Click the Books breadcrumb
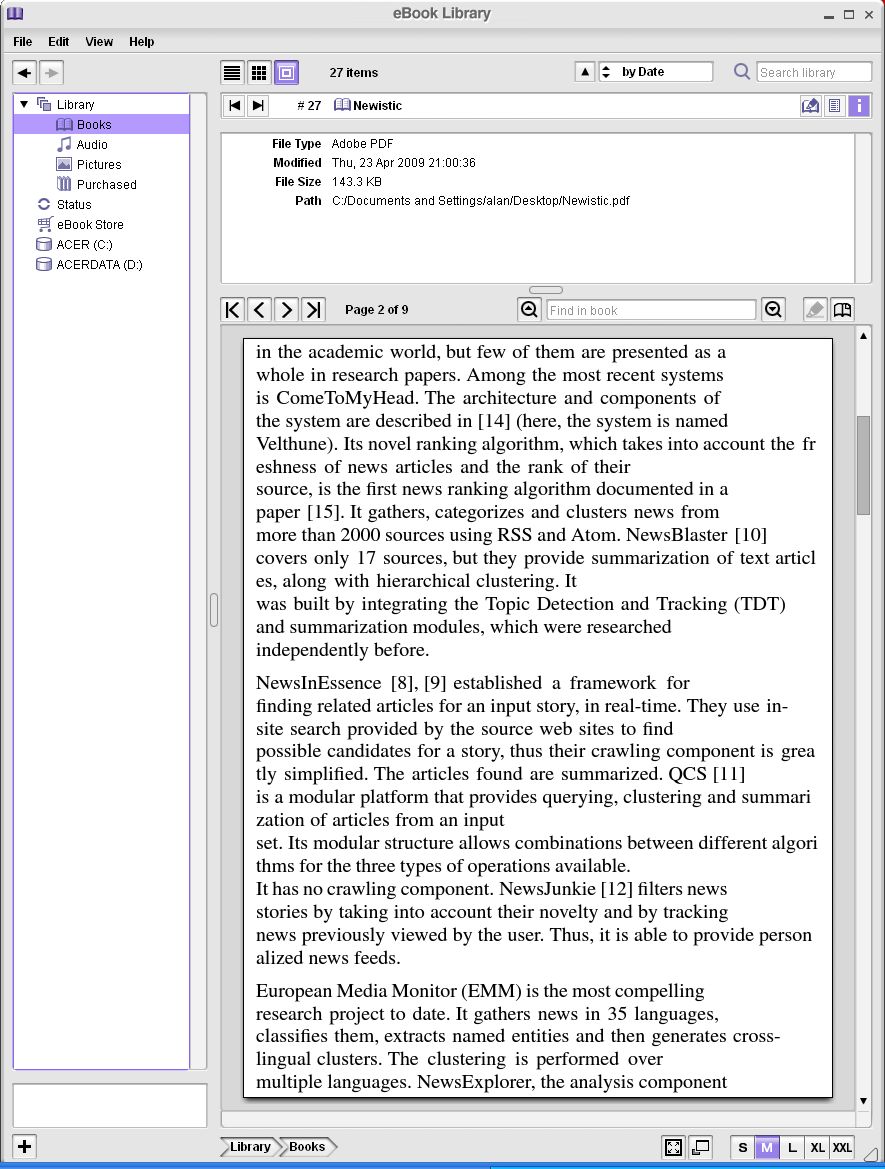The height and width of the screenshot is (1169, 885). coord(306,1147)
